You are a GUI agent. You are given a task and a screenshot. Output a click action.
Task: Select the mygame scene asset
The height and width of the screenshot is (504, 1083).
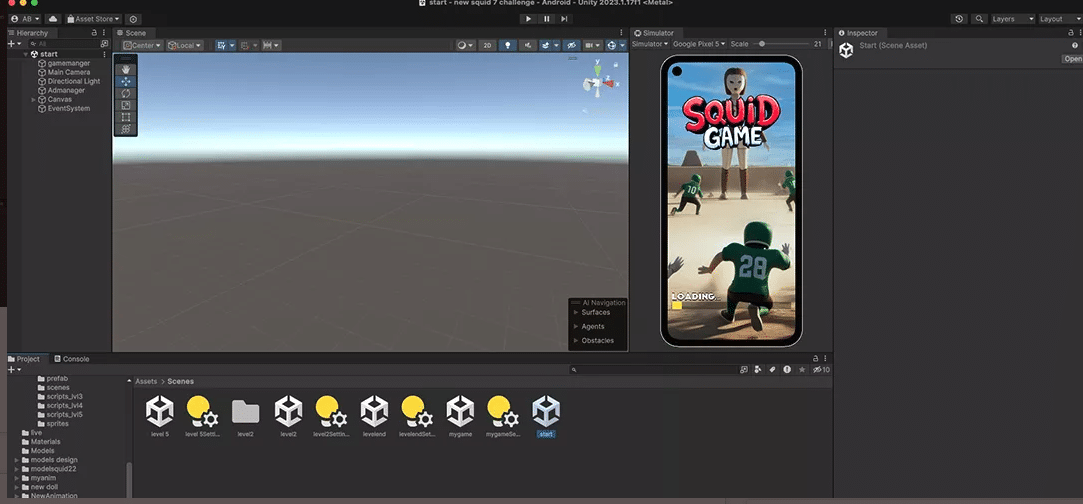point(460,417)
